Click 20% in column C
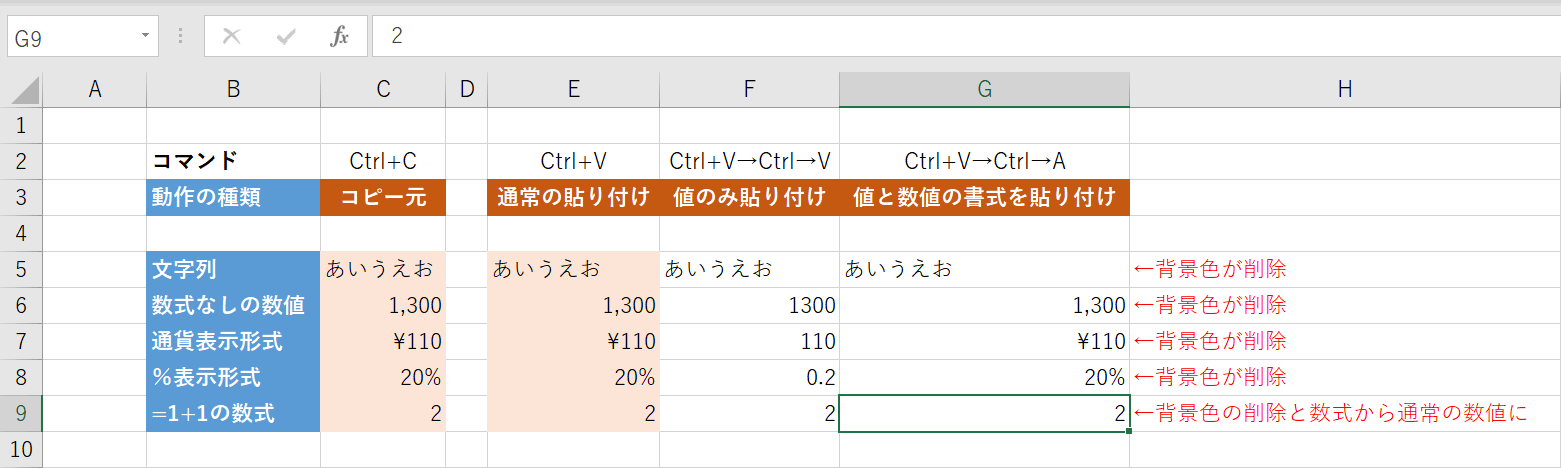The image size is (1561, 468). pyautogui.click(x=383, y=377)
